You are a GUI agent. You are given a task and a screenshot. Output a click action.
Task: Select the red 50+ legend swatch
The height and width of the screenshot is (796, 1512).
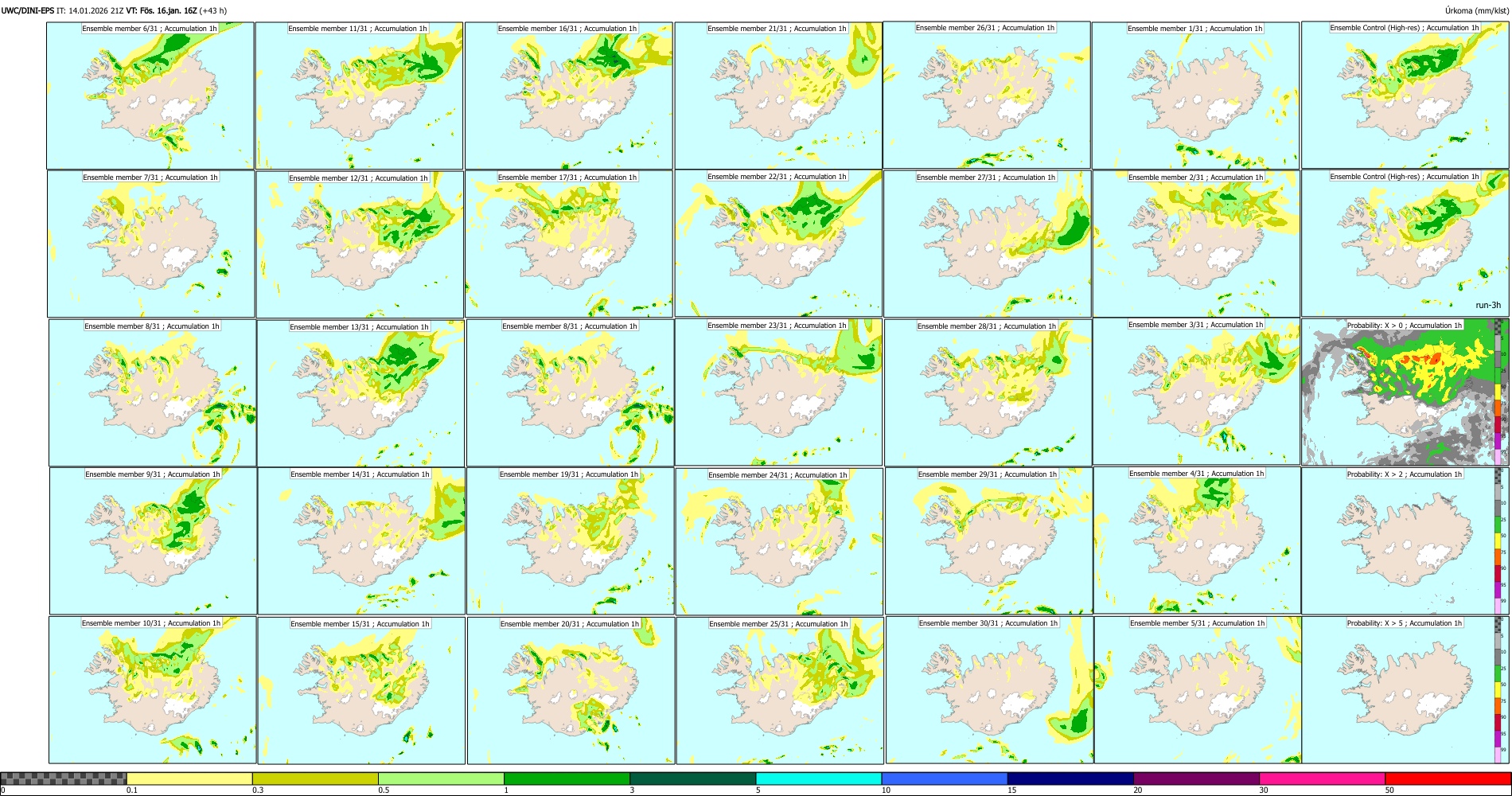pyautogui.click(x=1448, y=778)
